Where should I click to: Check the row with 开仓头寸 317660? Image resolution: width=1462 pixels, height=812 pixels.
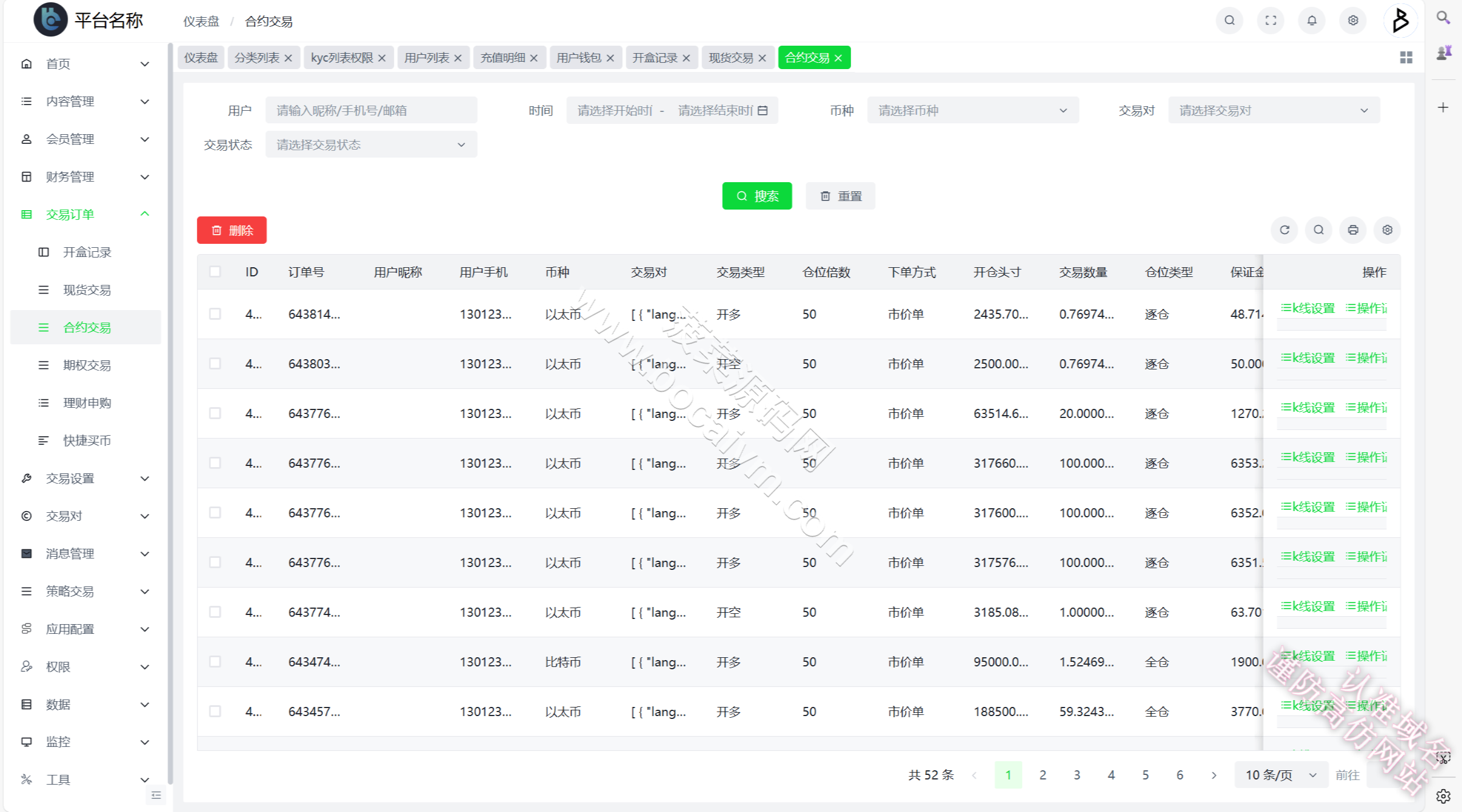point(215,463)
